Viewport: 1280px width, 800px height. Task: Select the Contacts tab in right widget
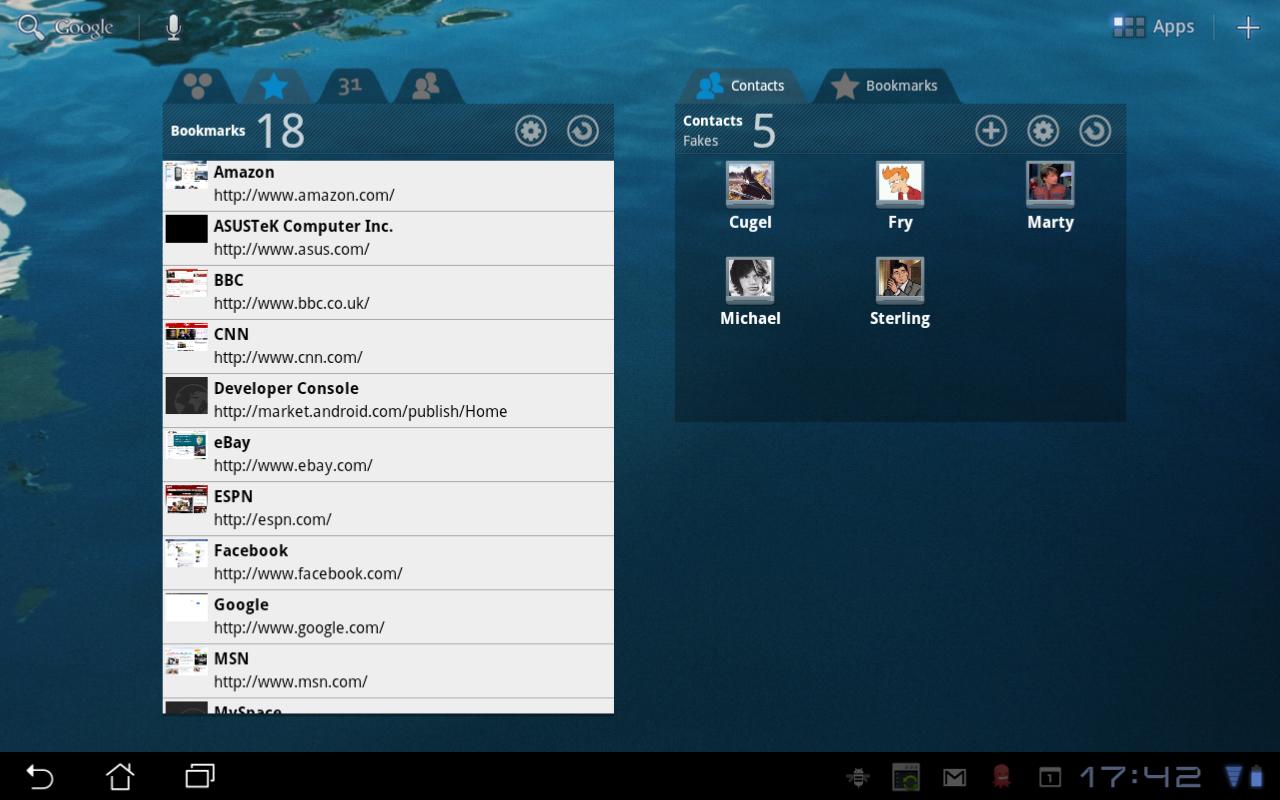741,86
